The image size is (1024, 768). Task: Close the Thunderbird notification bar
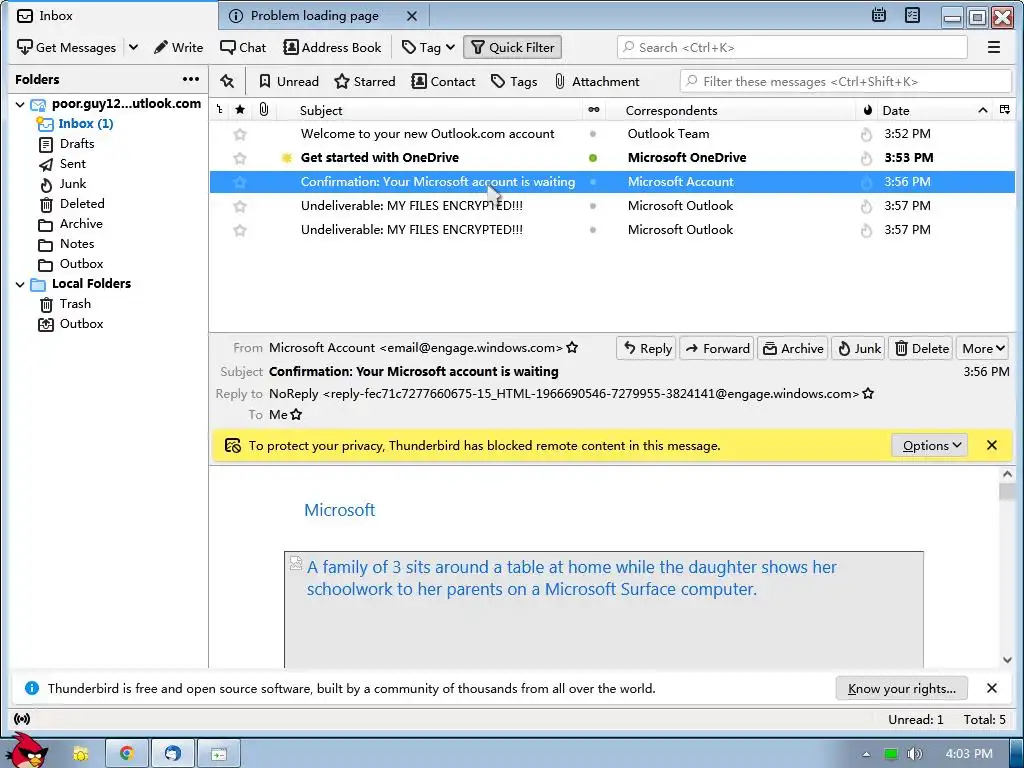tap(991, 688)
